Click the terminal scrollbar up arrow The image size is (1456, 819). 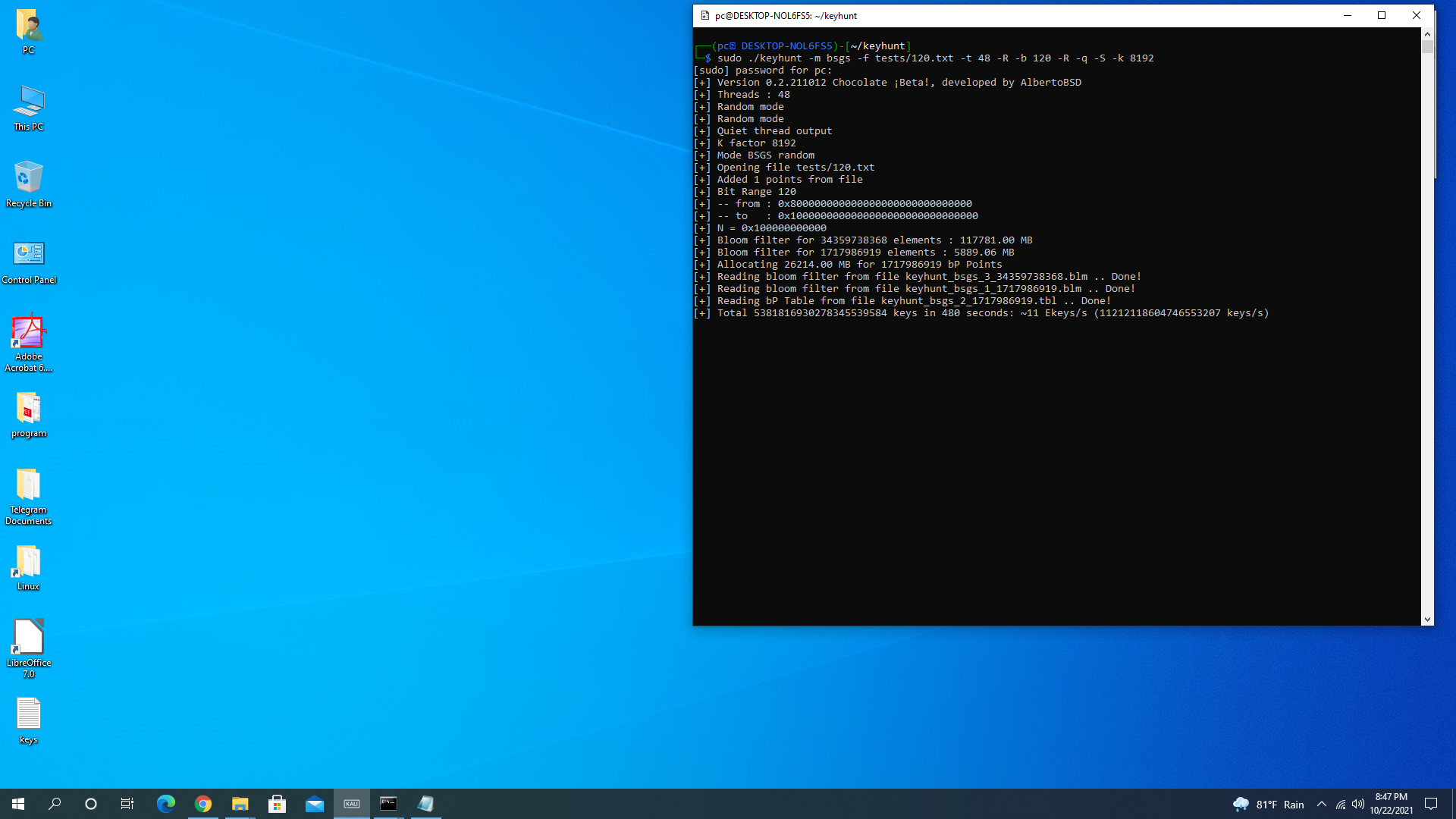(x=1427, y=34)
